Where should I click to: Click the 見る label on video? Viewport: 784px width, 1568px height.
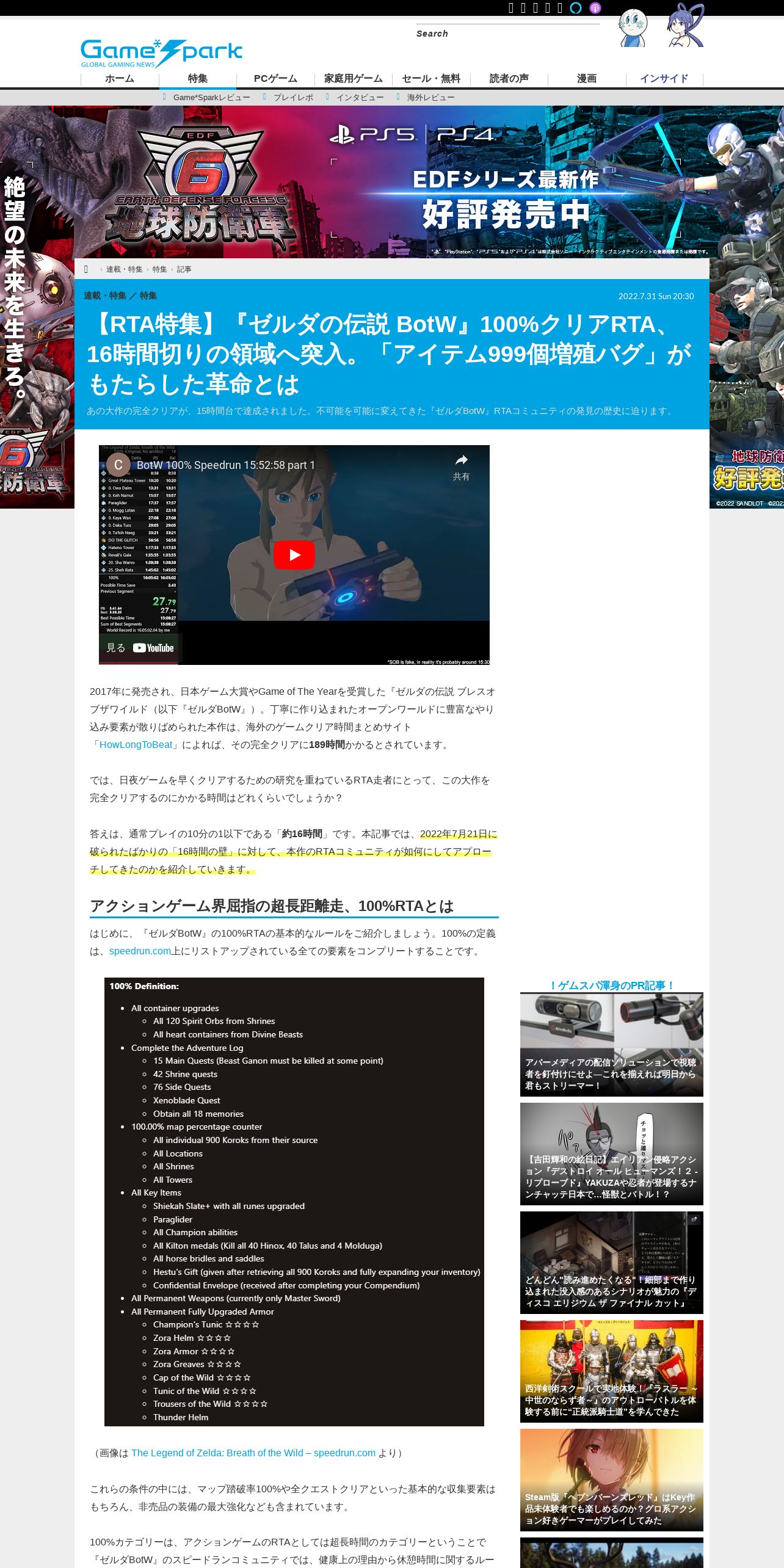116,648
